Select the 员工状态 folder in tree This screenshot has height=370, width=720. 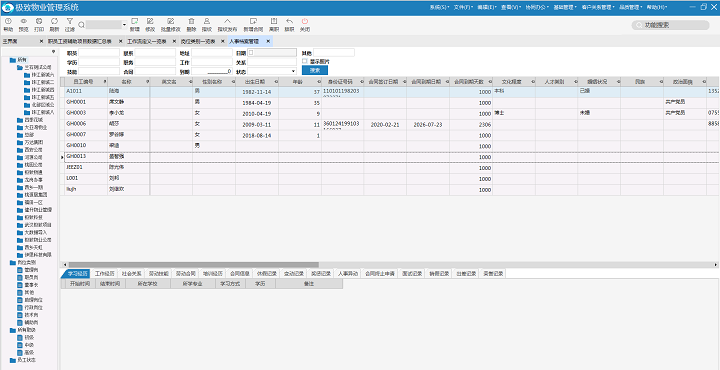click(x=22, y=360)
